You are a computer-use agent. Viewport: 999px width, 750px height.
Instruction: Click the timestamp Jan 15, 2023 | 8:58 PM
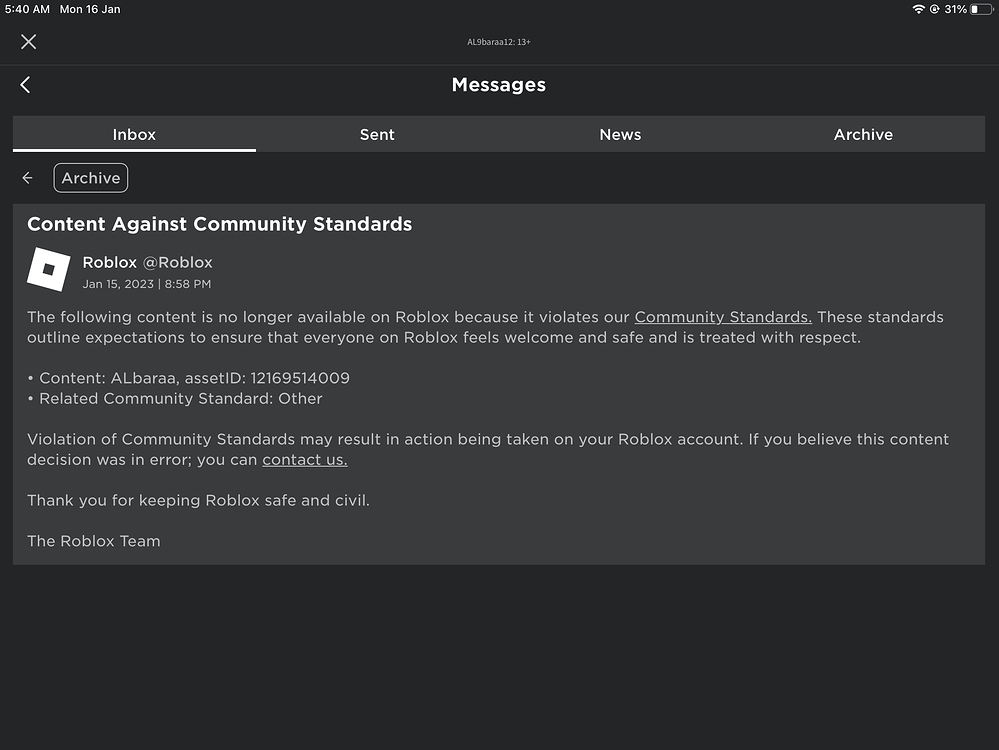[147, 284]
